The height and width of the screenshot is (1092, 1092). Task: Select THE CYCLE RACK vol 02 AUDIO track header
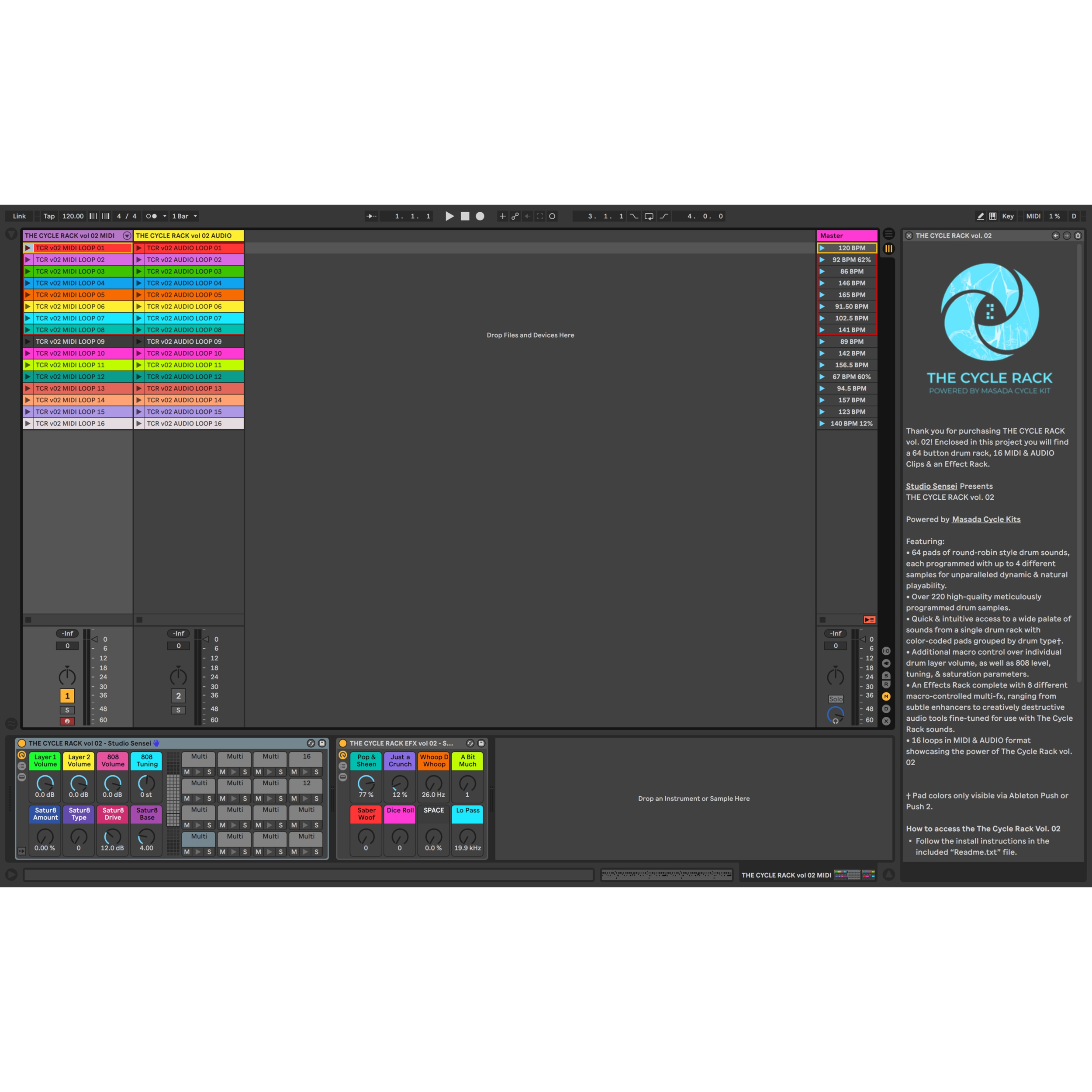pos(189,236)
